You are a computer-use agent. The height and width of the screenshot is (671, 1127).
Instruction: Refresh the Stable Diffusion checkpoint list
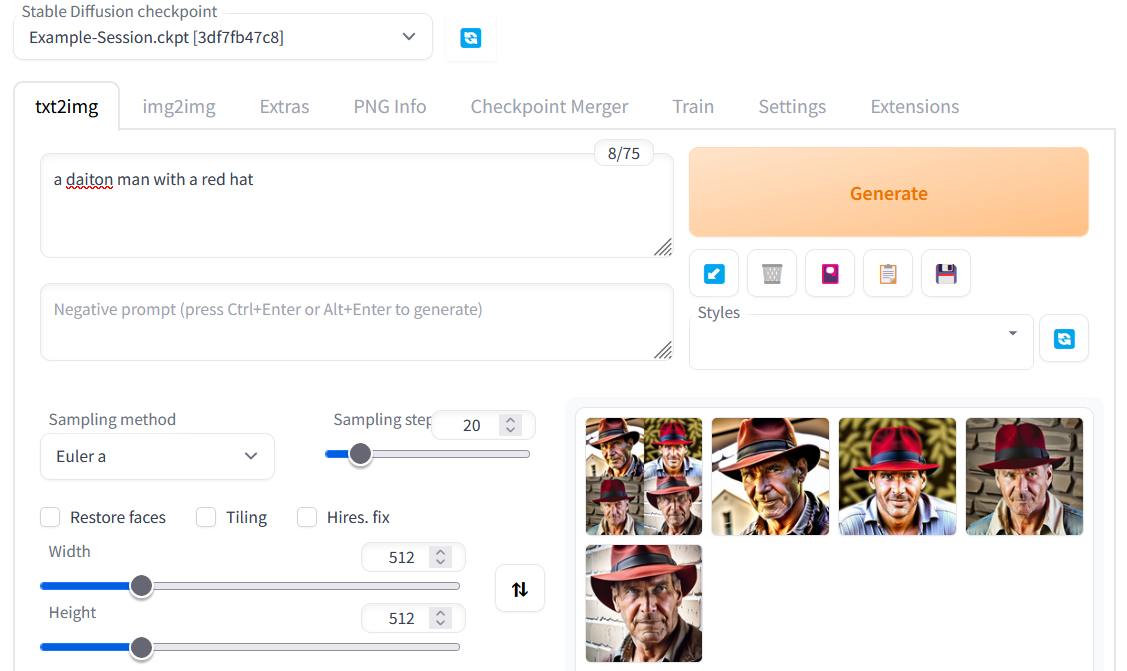(x=471, y=38)
